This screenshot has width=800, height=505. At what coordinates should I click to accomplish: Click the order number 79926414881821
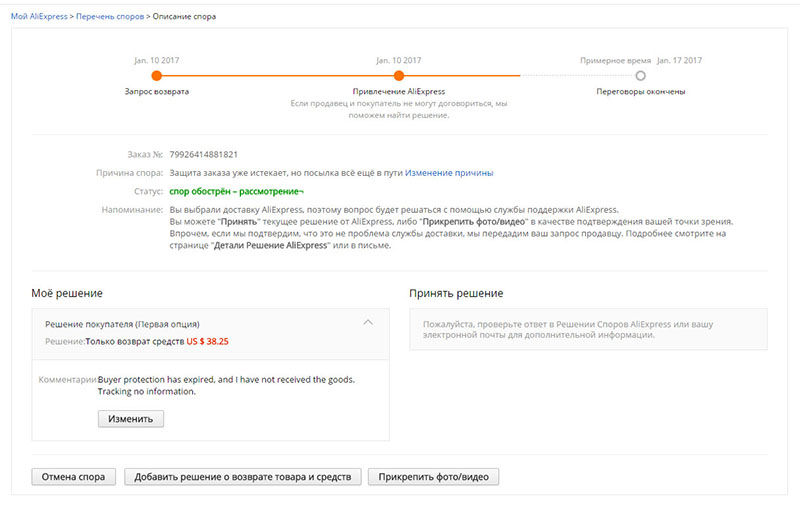pyautogui.click(x=204, y=155)
